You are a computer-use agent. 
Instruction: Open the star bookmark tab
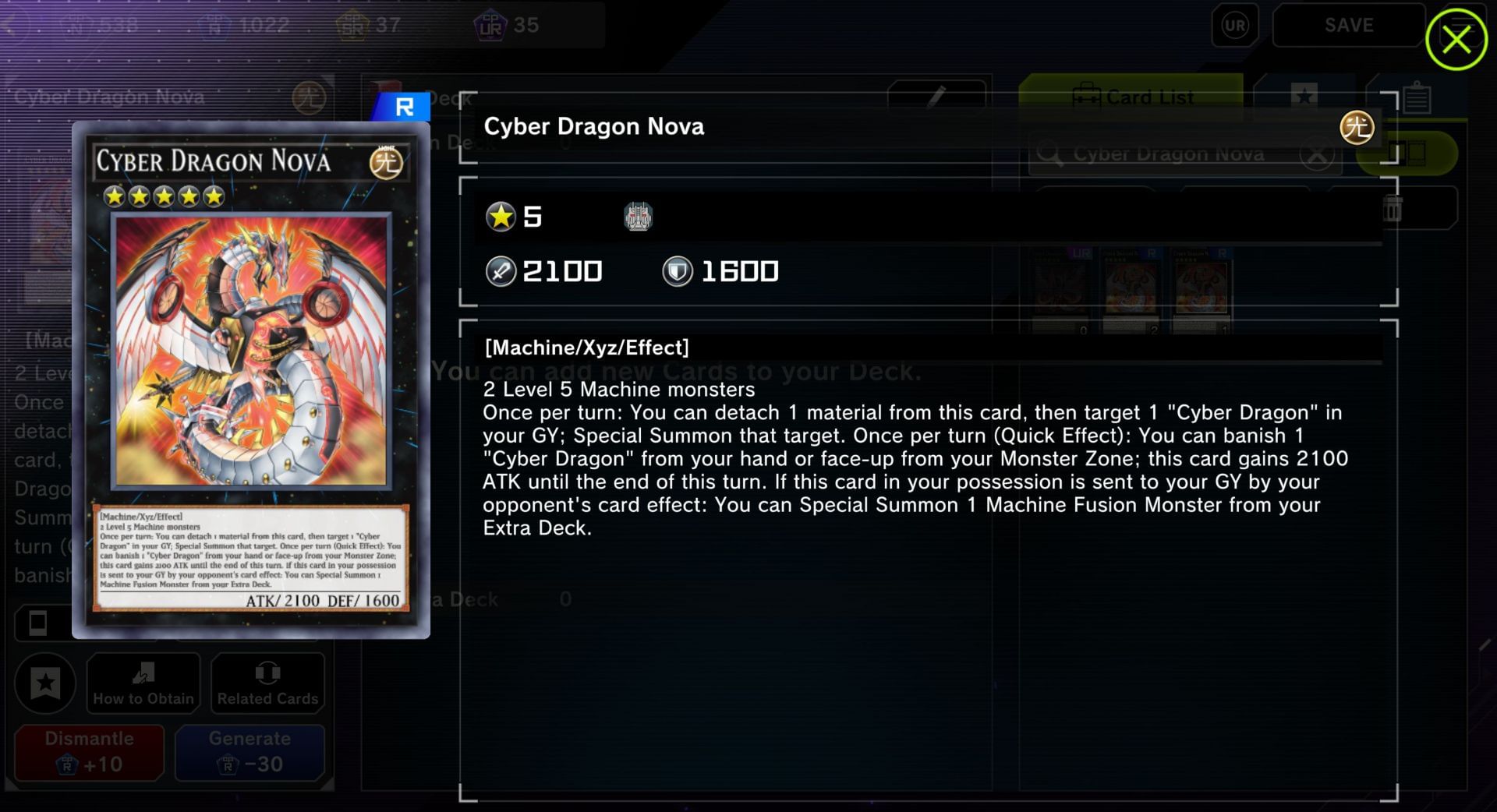(x=1304, y=97)
